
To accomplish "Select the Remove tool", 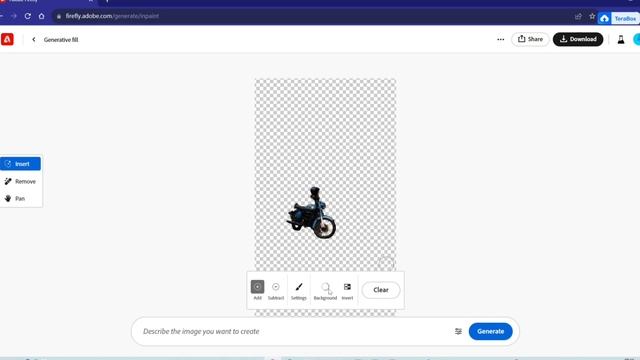I will 20,181.
